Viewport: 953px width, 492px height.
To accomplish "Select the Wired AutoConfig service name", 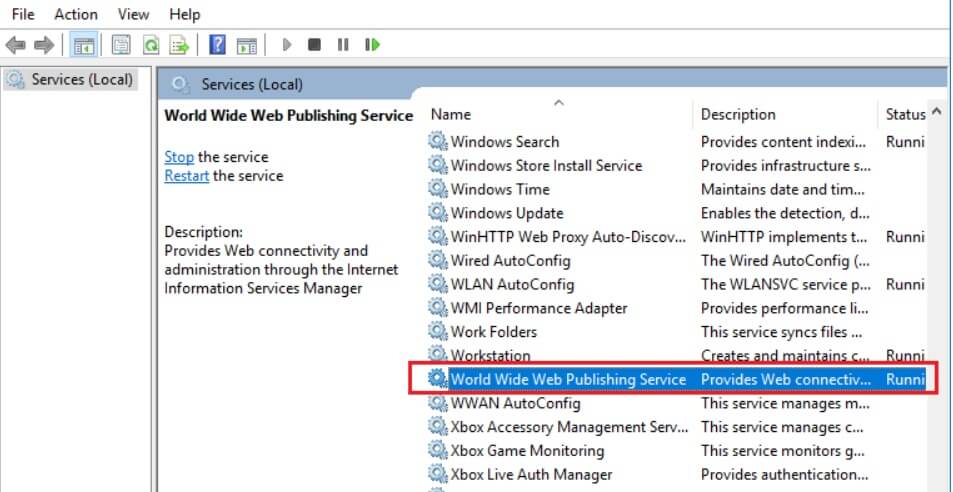I will (511, 260).
